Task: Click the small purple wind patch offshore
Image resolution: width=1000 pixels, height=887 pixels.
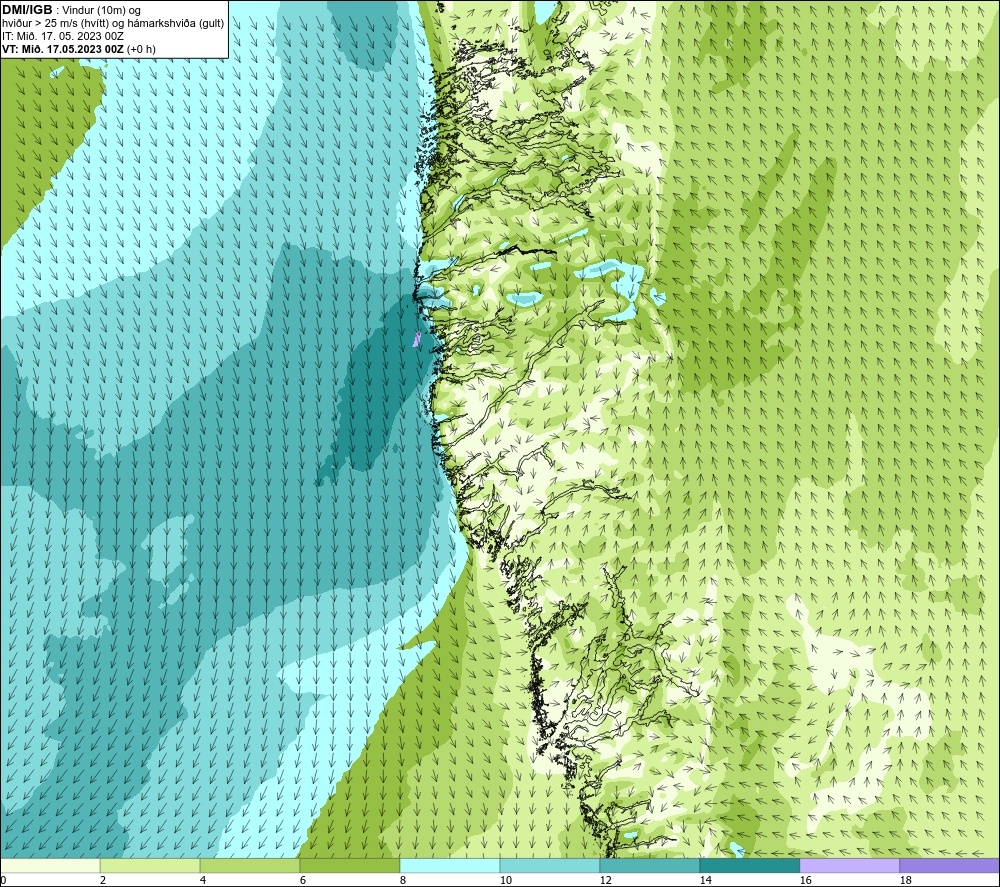Action: click(x=416, y=339)
